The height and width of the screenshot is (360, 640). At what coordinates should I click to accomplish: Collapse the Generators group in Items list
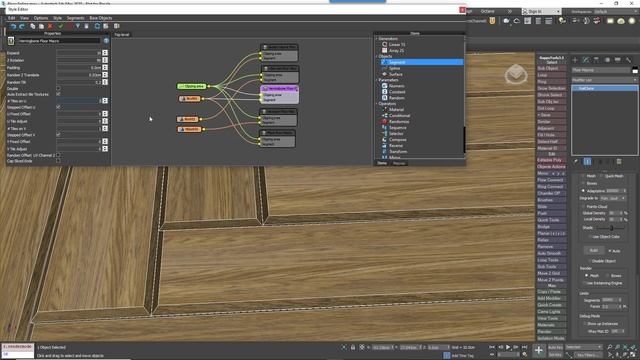pos(377,39)
